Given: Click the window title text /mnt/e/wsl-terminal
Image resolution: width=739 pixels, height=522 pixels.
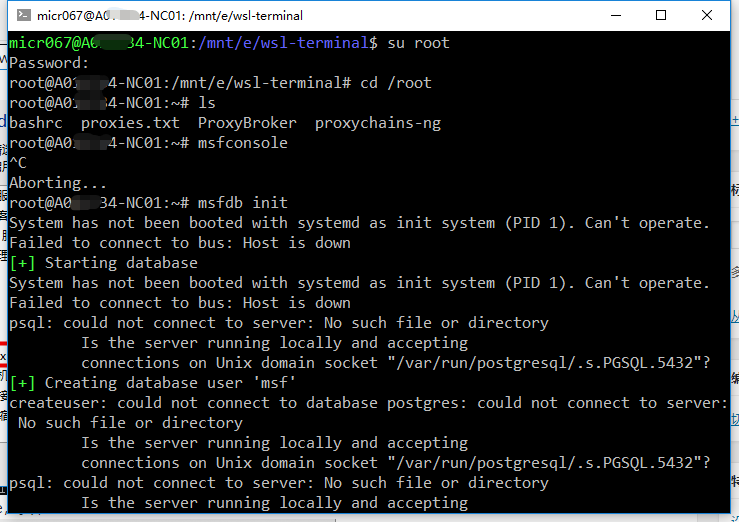Looking at the screenshot, I should tap(245, 16).
